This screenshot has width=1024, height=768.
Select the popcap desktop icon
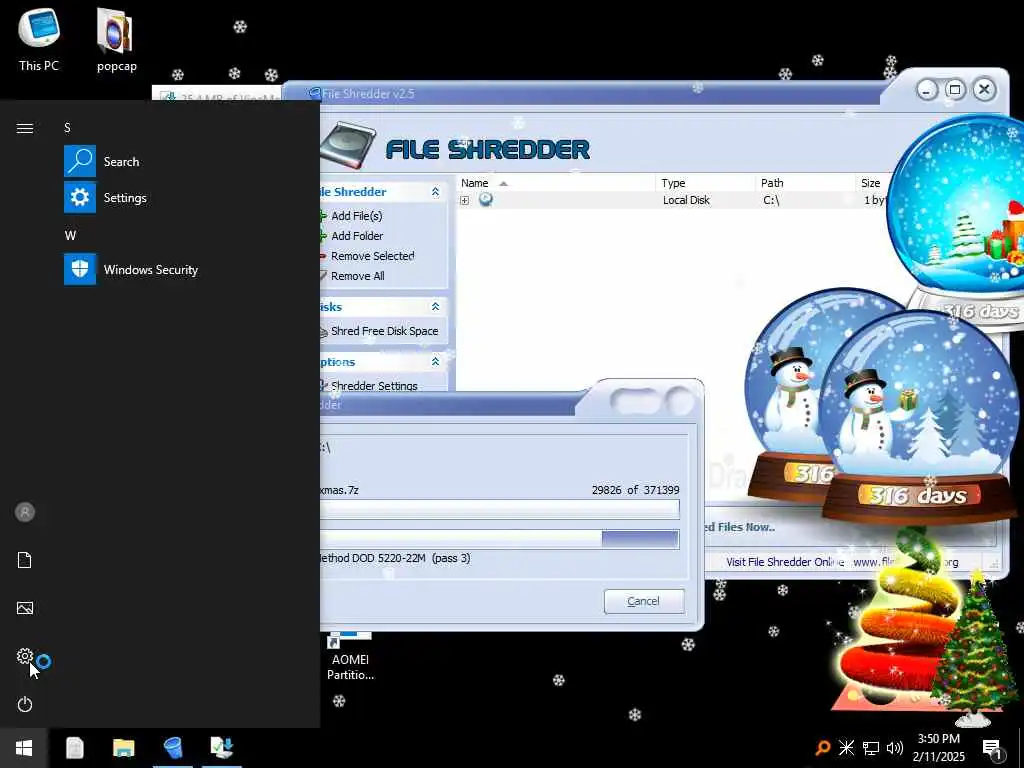(116, 39)
